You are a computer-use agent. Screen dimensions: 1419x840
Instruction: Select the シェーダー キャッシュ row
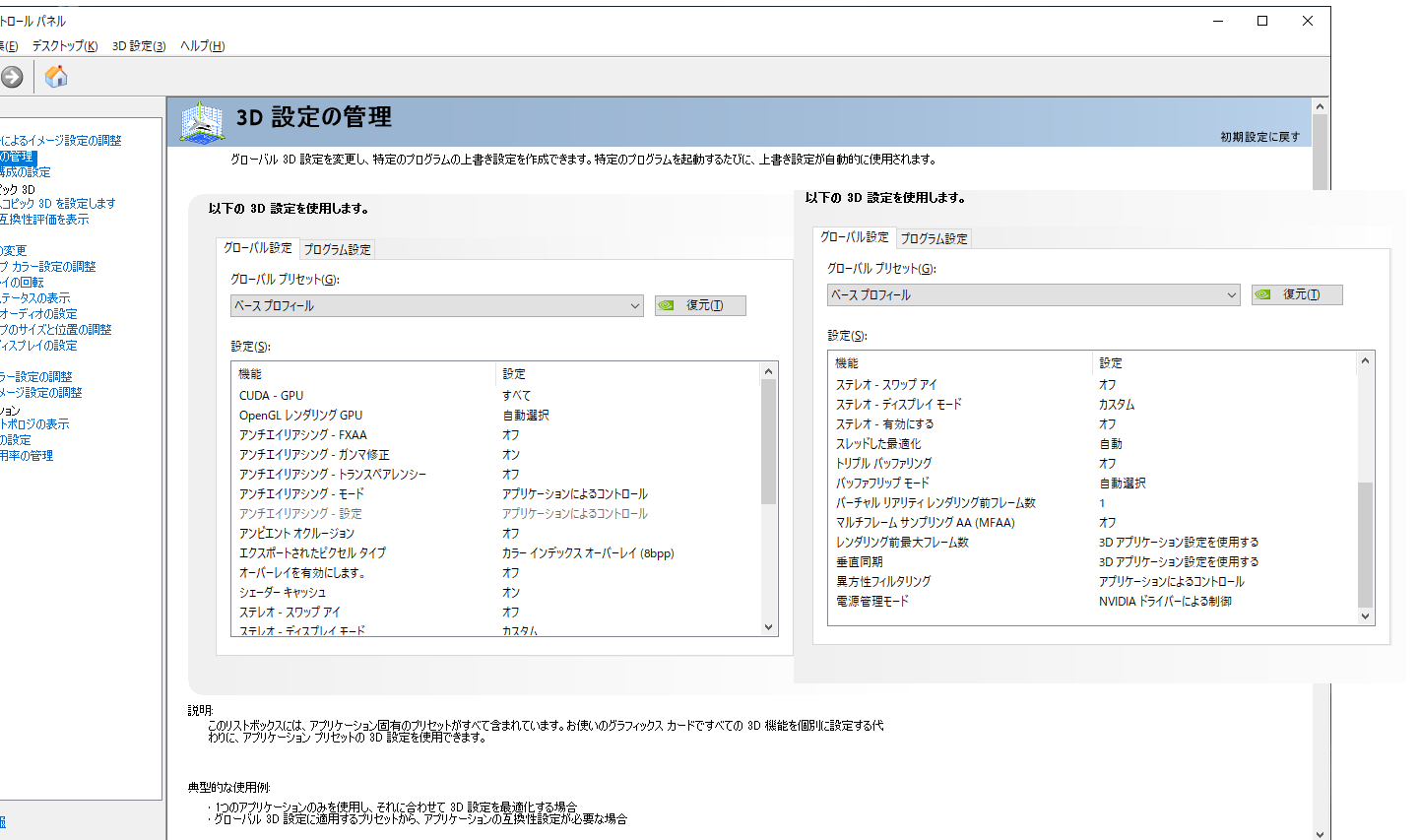pyautogui.click(x=496, y=593)
